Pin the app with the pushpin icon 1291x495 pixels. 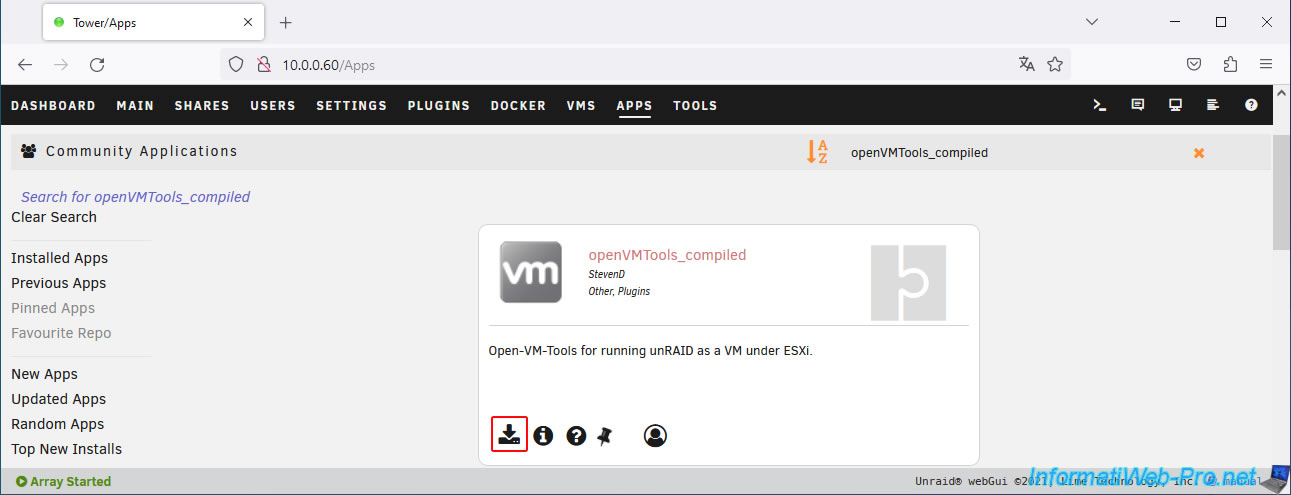pos(604,436)
